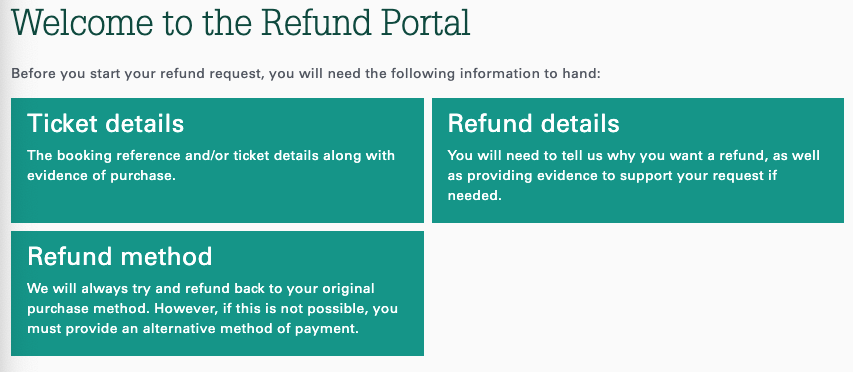Click the Welcome to the Refund Portal heading
This screenshot has height=372, width=853.
click(240, 23)
